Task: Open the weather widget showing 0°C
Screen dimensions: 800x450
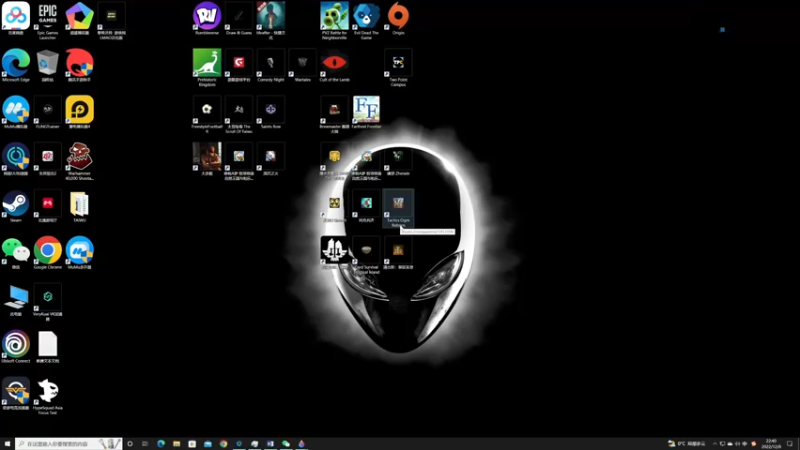Action: pyautogui.click(x=687, y=444)
